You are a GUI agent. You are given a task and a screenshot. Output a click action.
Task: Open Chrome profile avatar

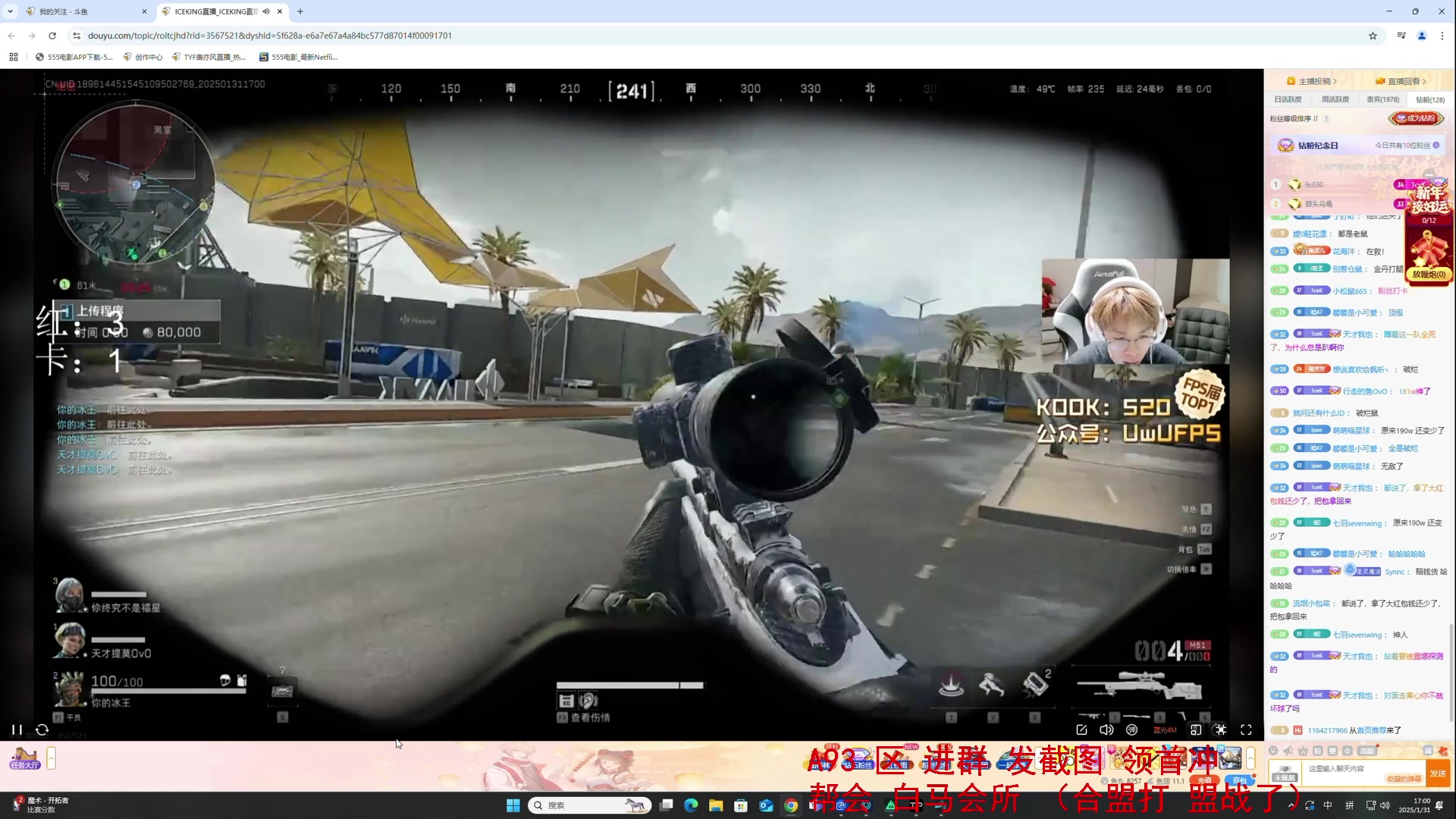tap(1422, 36)
